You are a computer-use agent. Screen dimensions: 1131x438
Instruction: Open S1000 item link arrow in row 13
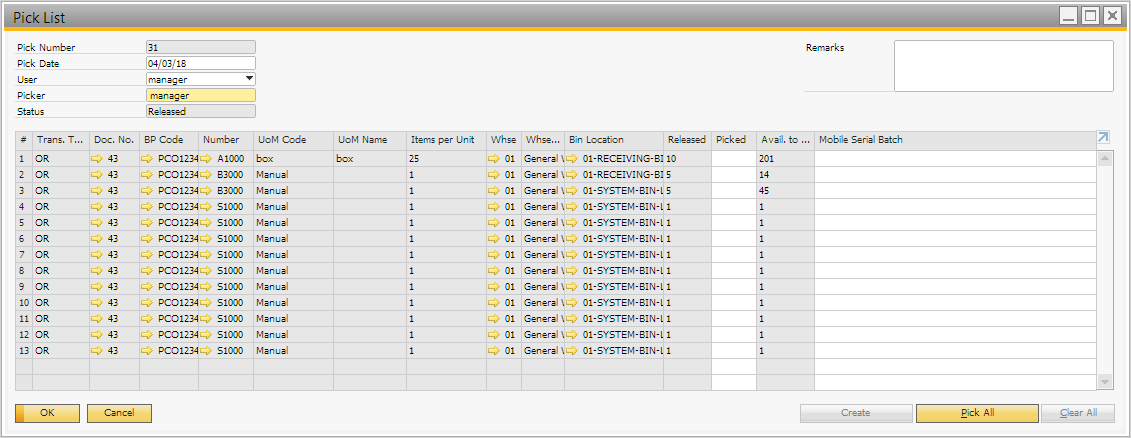click(x=207, y=351)
